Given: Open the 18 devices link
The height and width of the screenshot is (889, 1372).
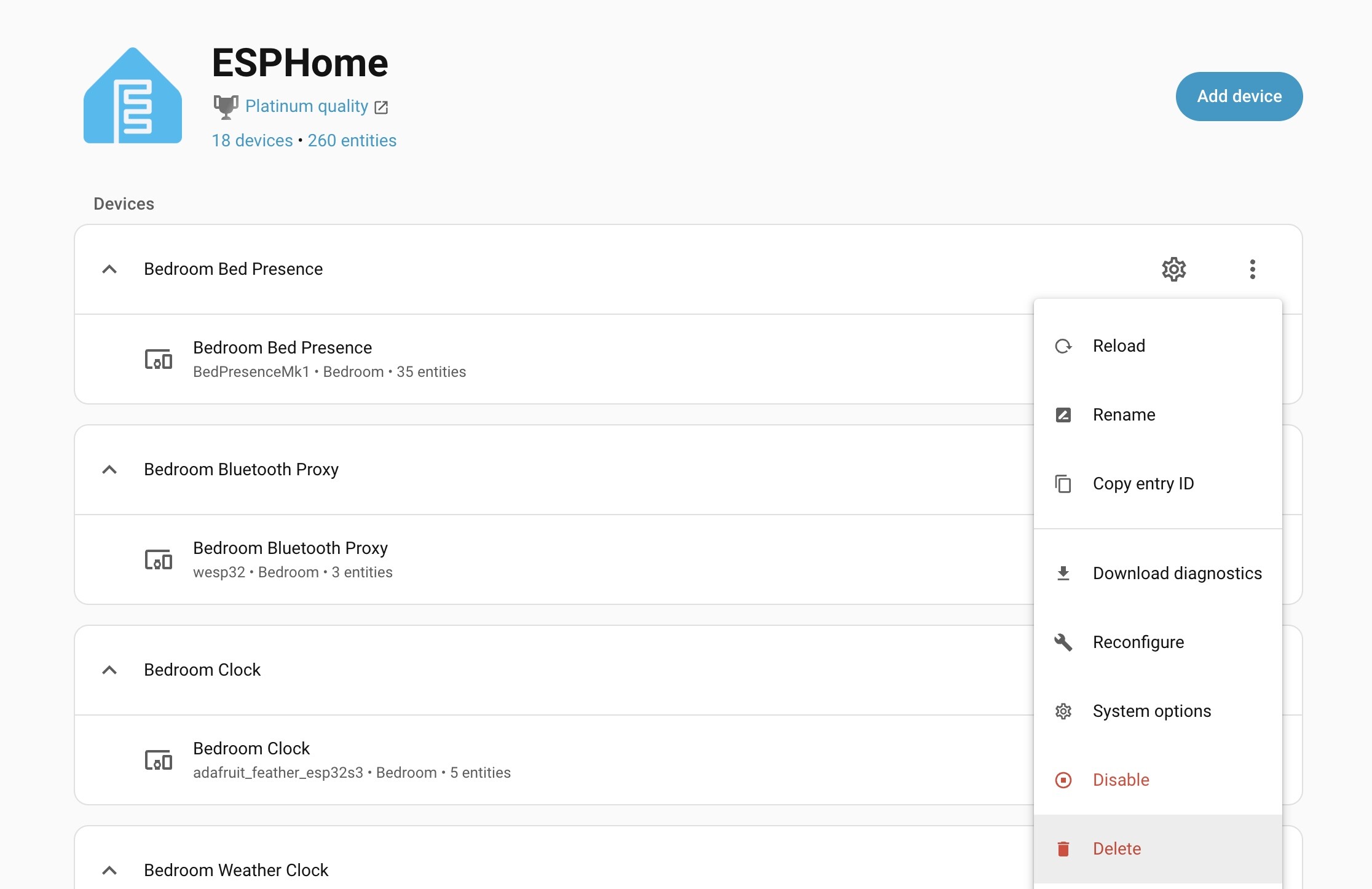Looking at the screenshot, I should click(252, 141).
